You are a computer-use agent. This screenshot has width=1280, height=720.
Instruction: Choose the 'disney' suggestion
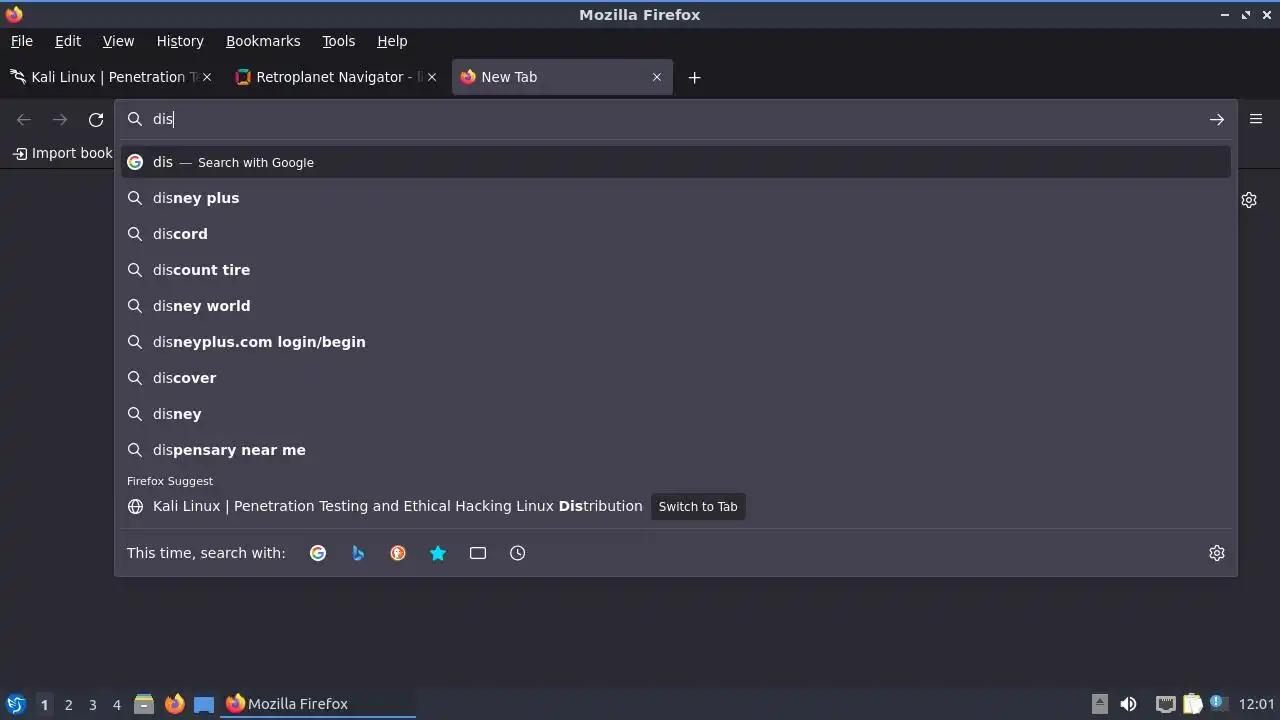coord(676,414)
